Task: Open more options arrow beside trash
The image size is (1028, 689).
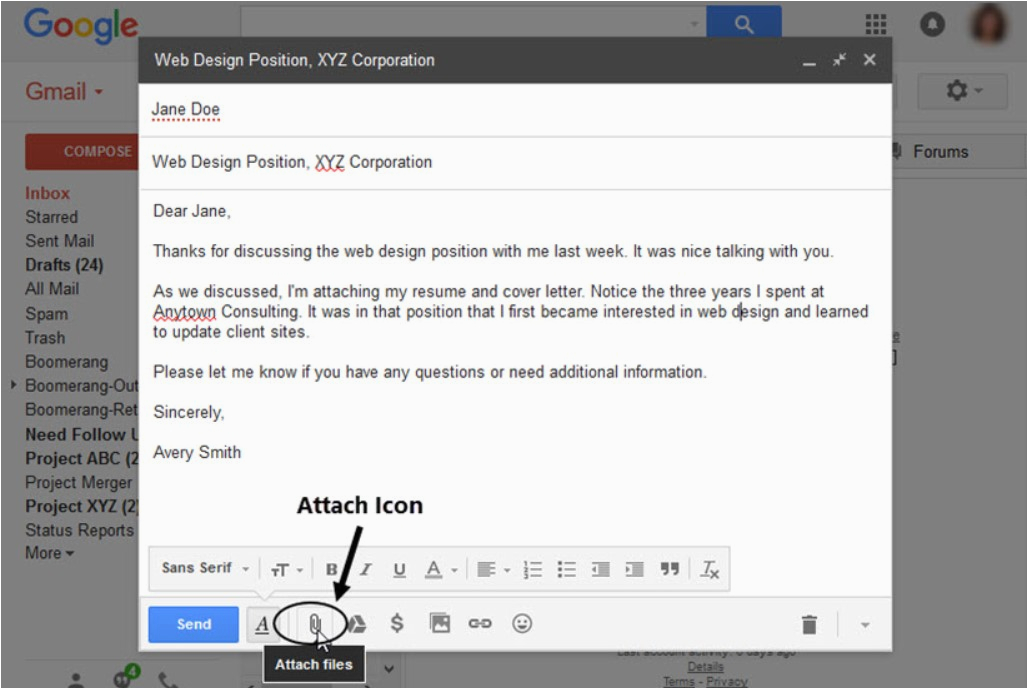Action: pos(865,625)
